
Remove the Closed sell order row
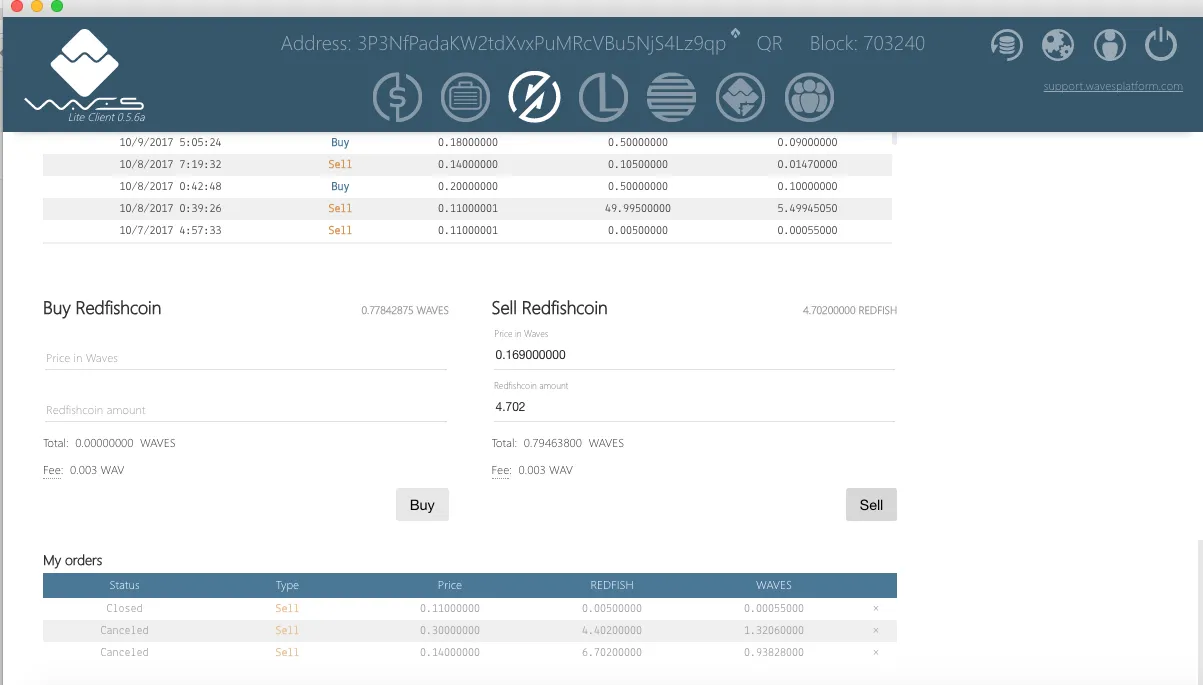(876, 608)
